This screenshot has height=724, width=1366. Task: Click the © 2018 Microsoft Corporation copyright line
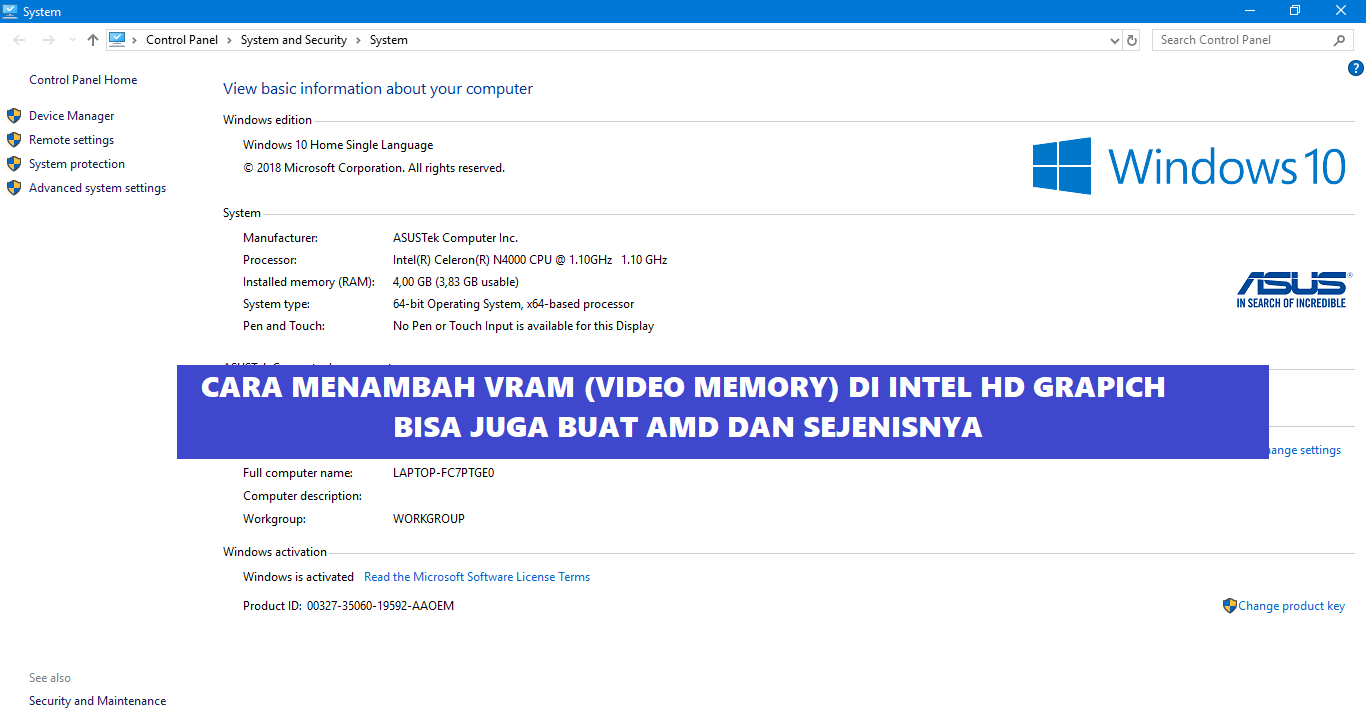point(374,168)
